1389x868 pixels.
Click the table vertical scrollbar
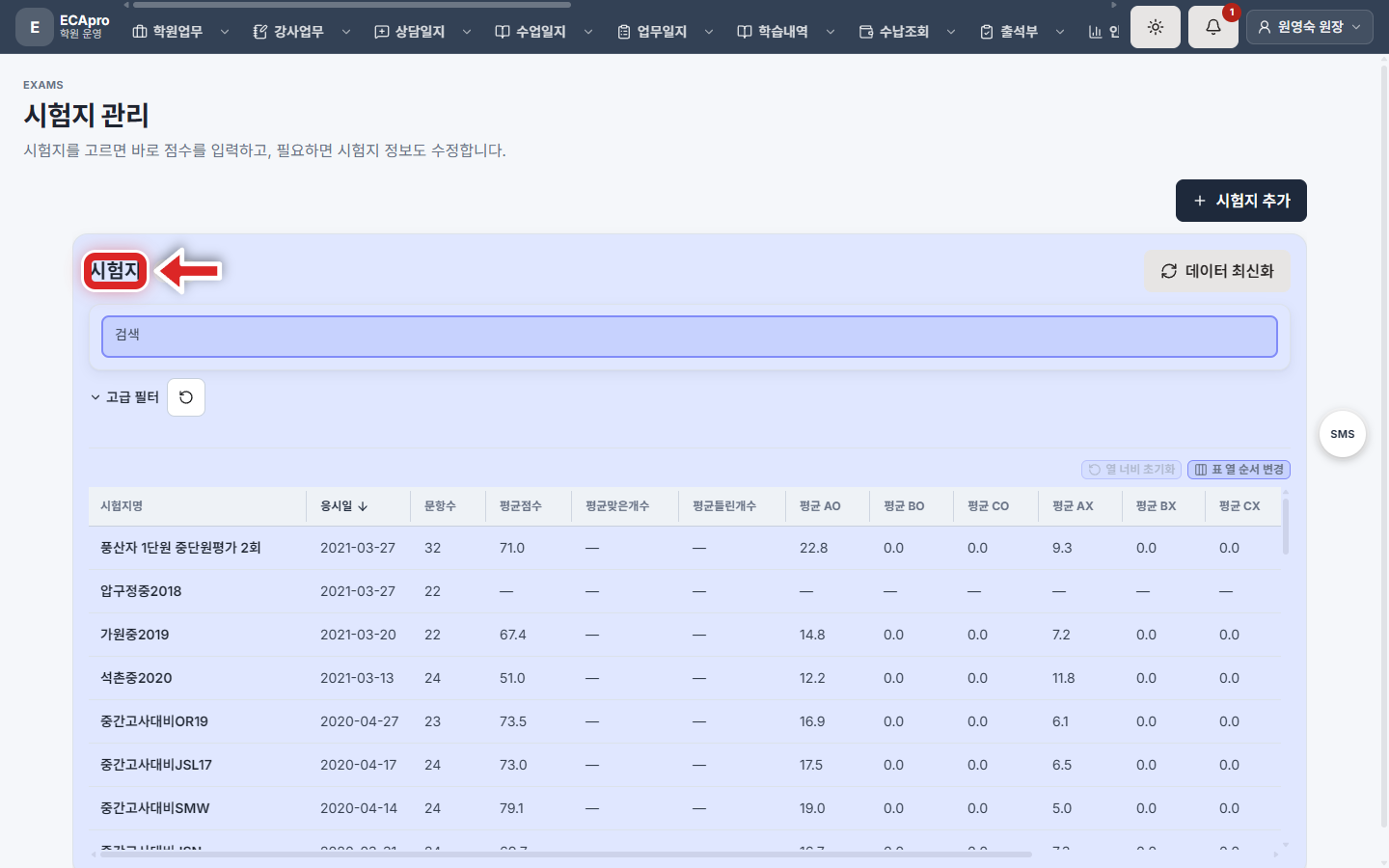1286,527
